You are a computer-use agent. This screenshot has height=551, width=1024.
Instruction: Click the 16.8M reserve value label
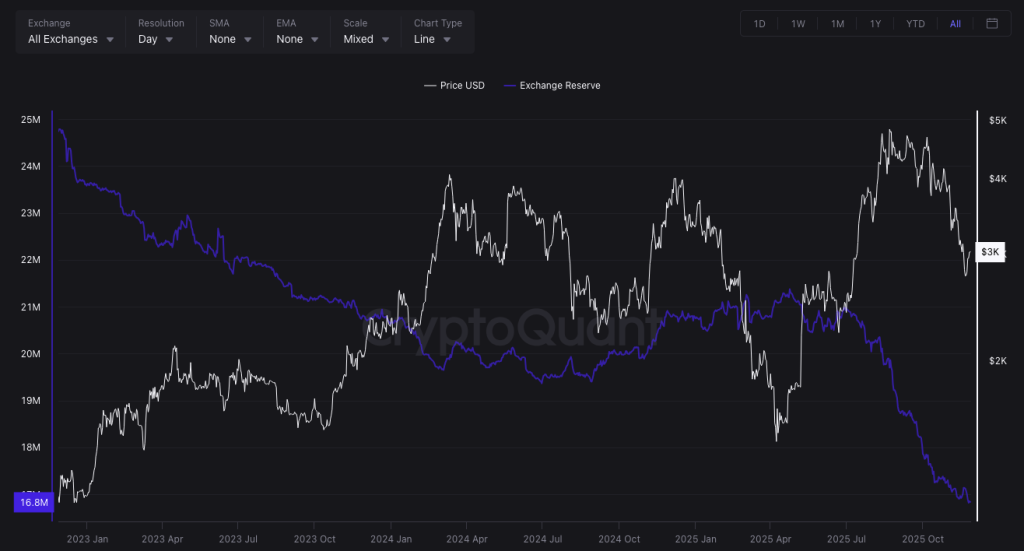pos(33,503)
